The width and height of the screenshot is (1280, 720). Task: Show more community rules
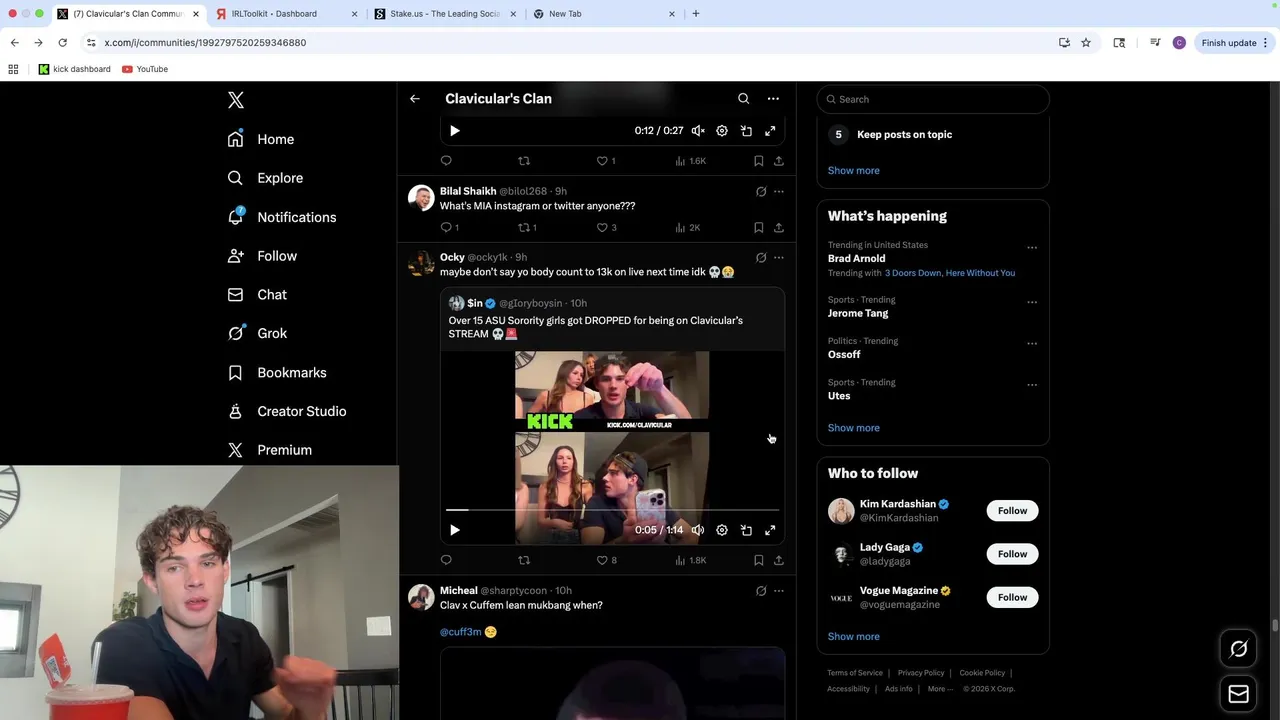click(x=853, y=171)
